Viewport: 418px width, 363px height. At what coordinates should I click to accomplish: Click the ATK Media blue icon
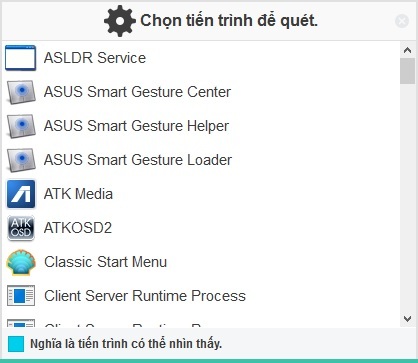click(21, 194)
